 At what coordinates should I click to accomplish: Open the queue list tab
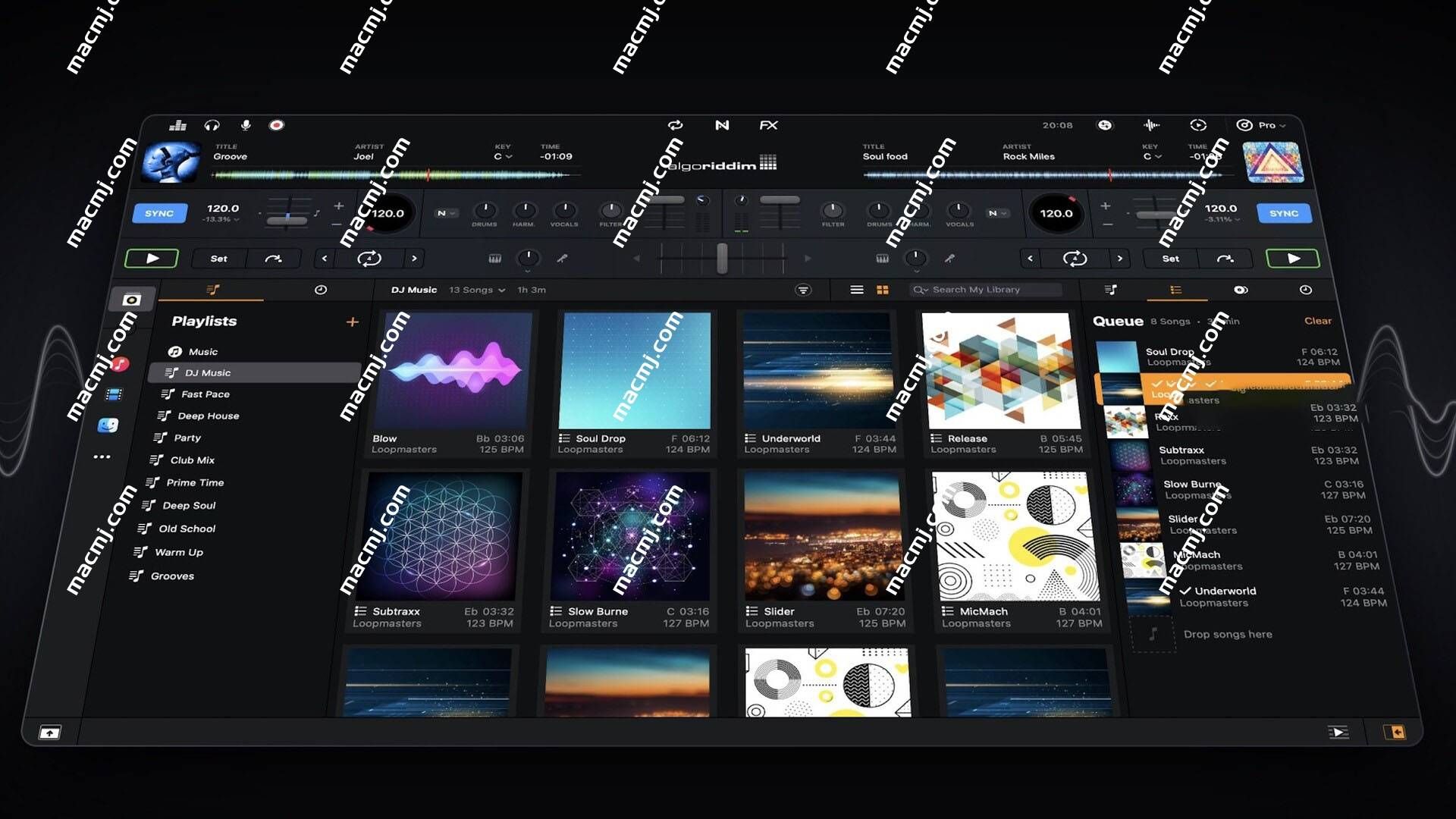pyautogui.click(x=1175, y=290)
